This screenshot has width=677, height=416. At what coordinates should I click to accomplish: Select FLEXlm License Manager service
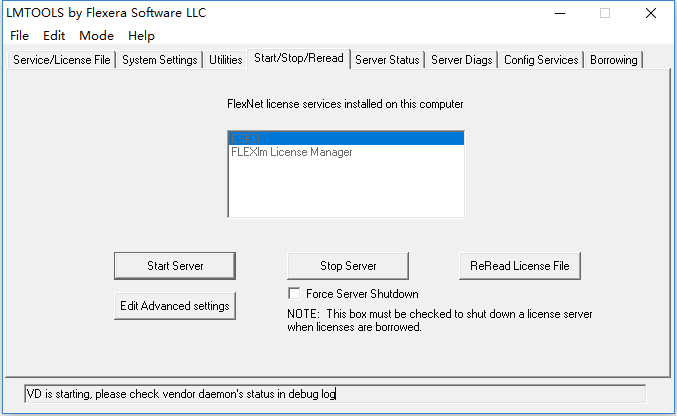click(292, 152)
